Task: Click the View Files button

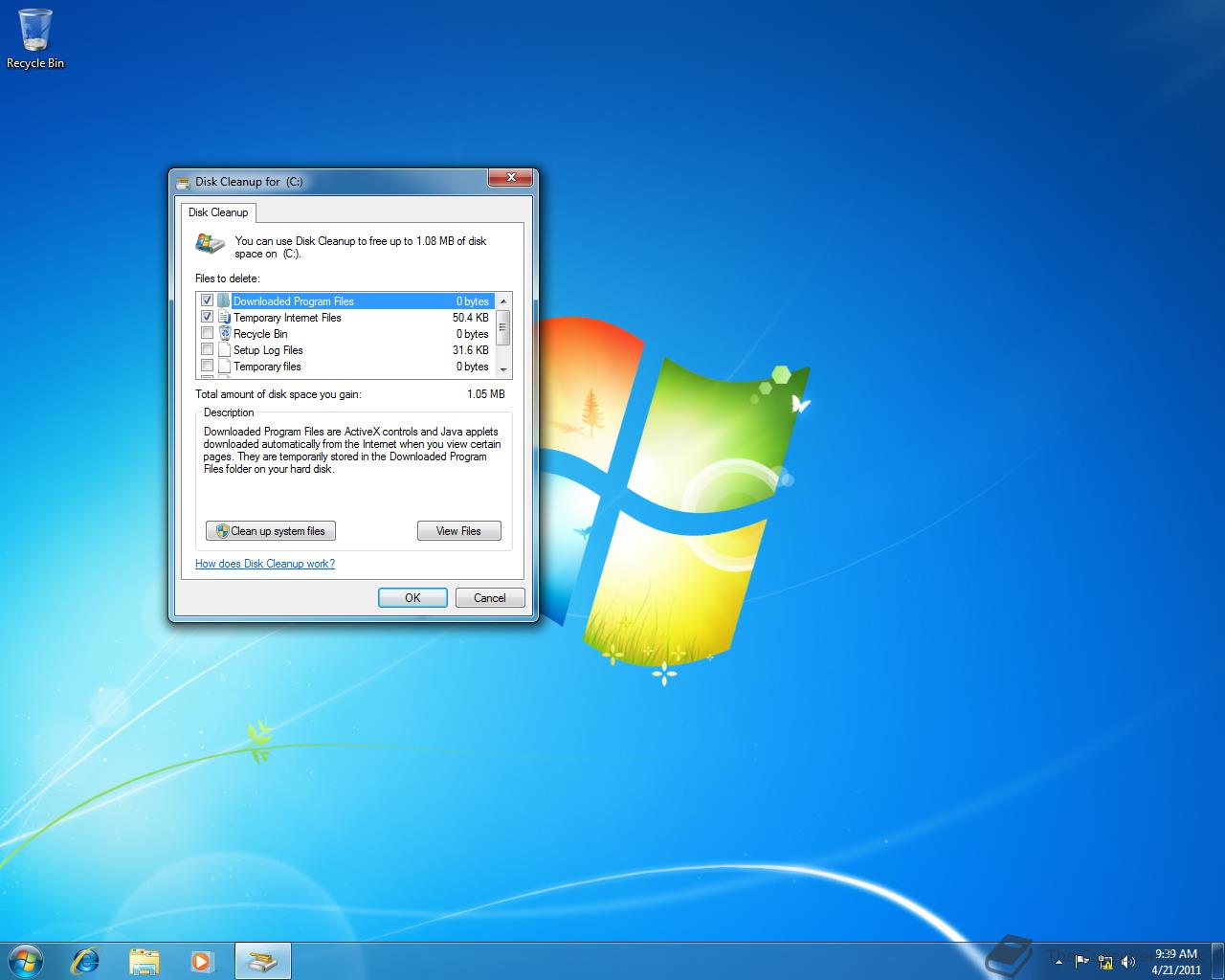Action: coord(459,531)
